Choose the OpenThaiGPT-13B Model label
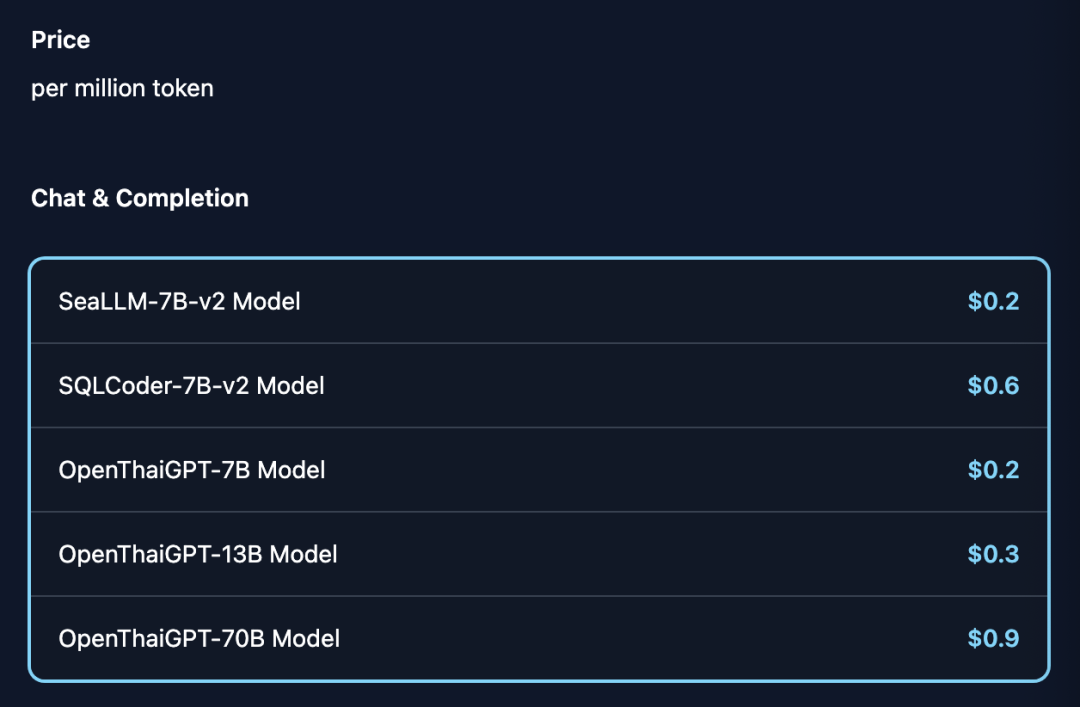The image size is (1080, 707). pyautogui.click(x=198, y=554)
